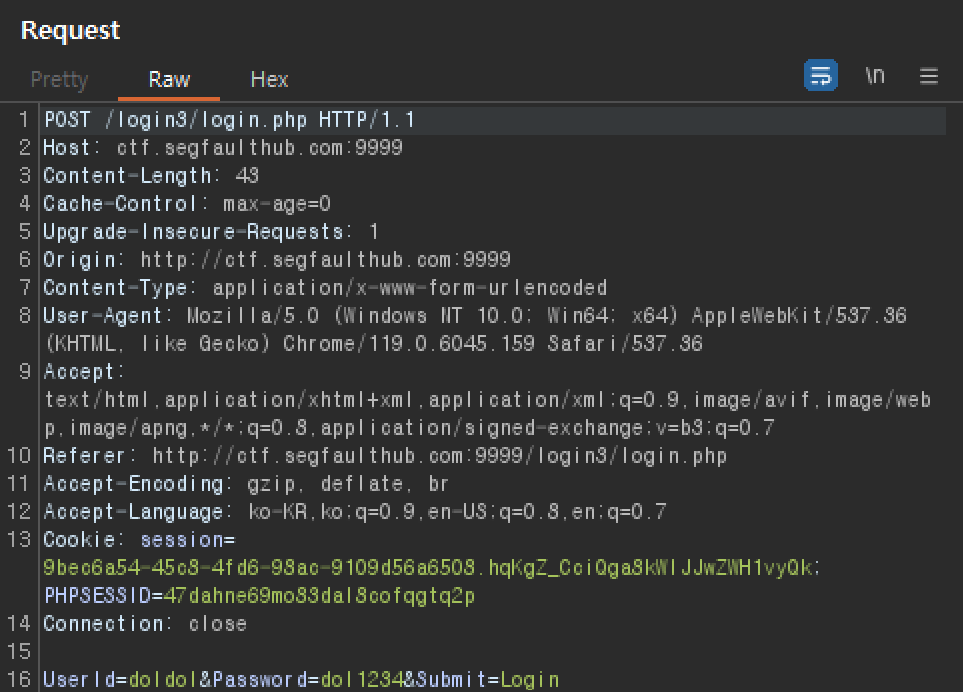
Task: Click the Referer URL value
Action: [x=440, y=456]
